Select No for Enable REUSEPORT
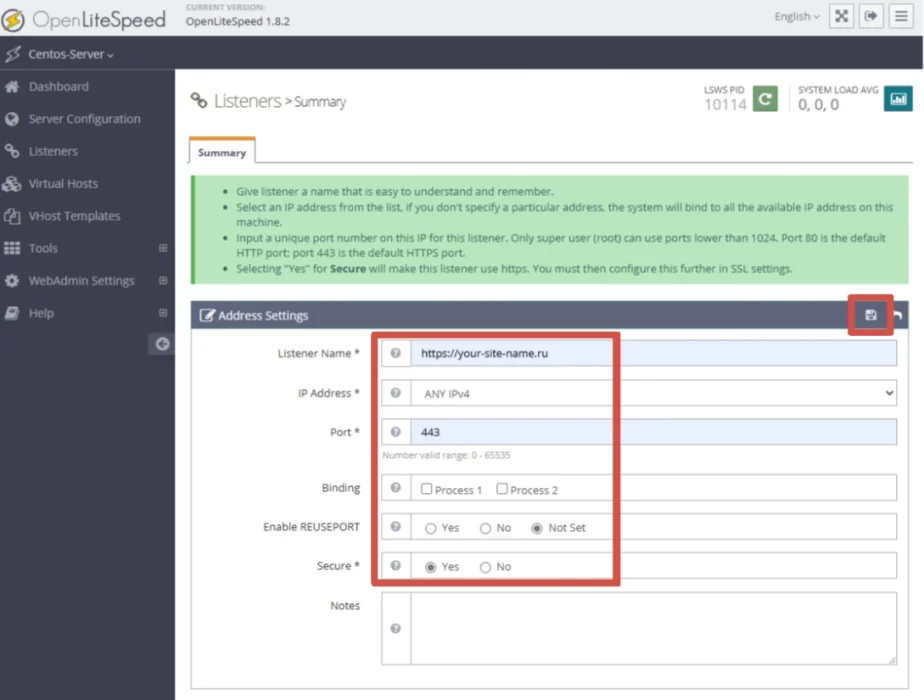924x700 pixels. tap(485, 528)
